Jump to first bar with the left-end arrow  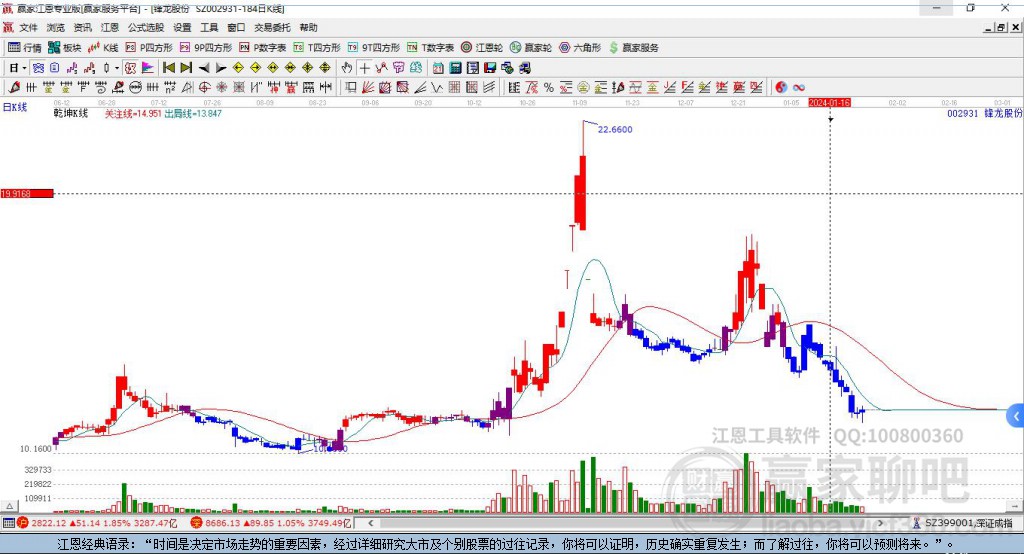tap(168, 67)
